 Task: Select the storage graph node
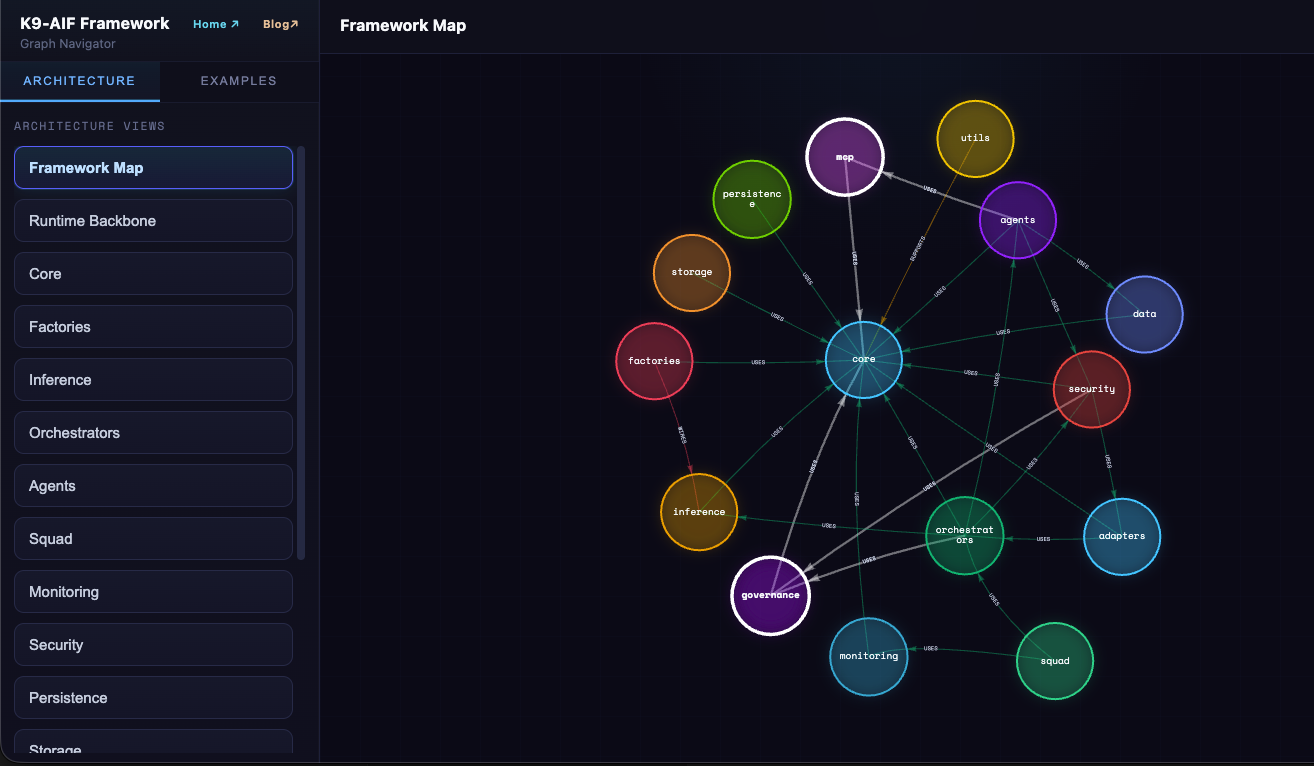[692, 272]
